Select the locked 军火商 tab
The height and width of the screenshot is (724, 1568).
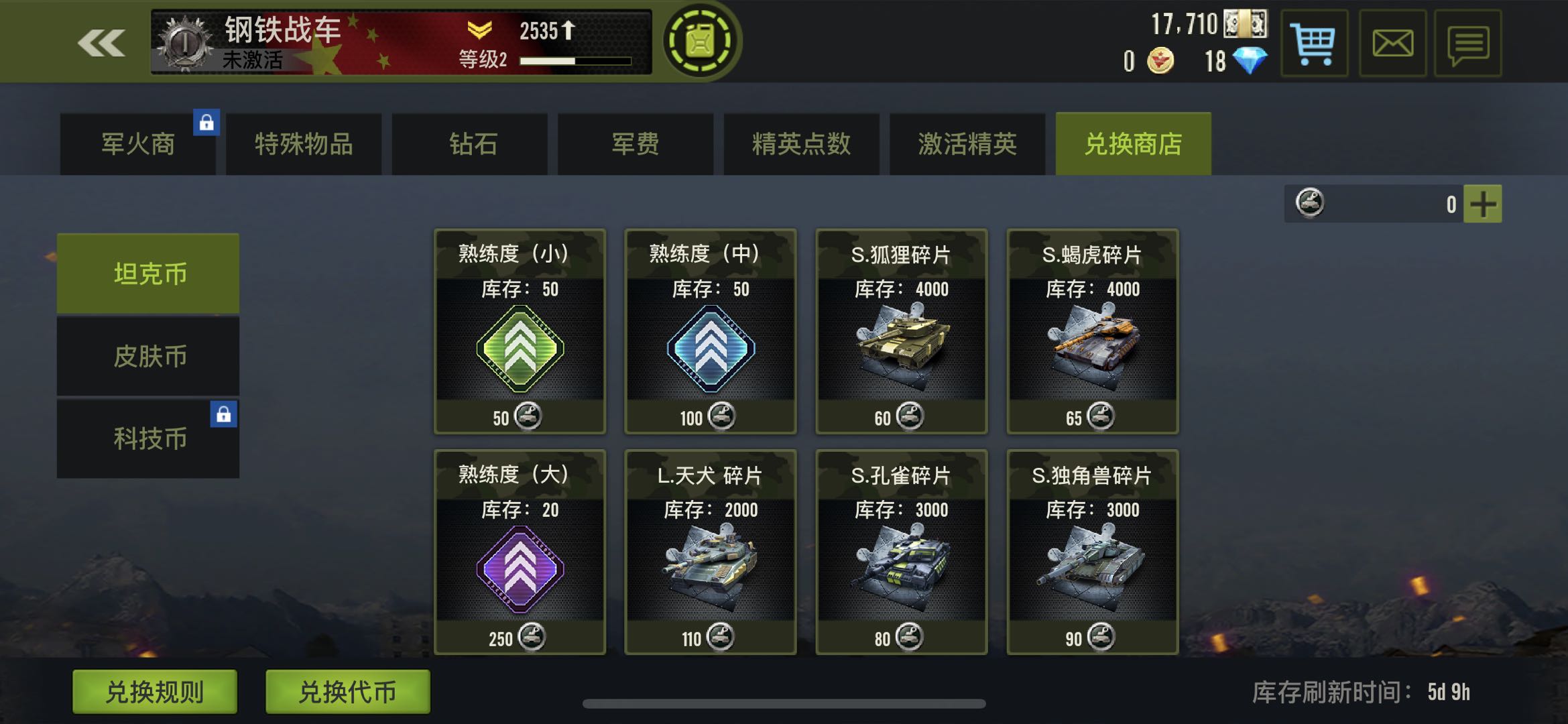pyautogui.click(x=137, y=144)
